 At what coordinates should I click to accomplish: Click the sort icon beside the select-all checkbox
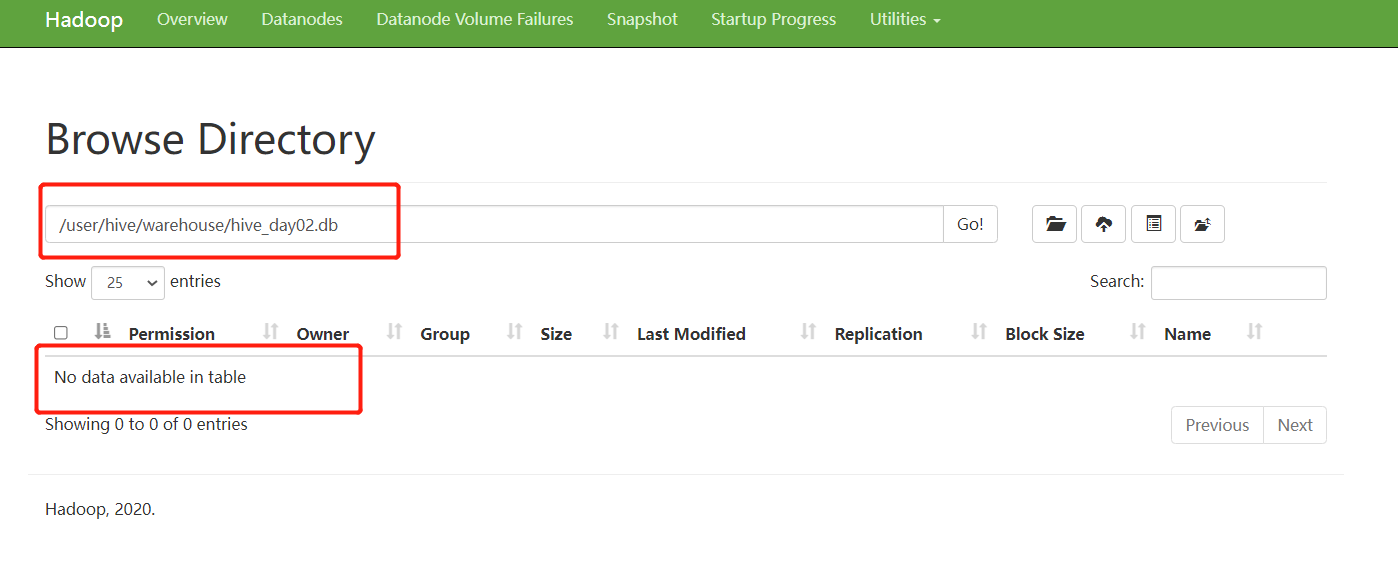click(x=102, y=332)
